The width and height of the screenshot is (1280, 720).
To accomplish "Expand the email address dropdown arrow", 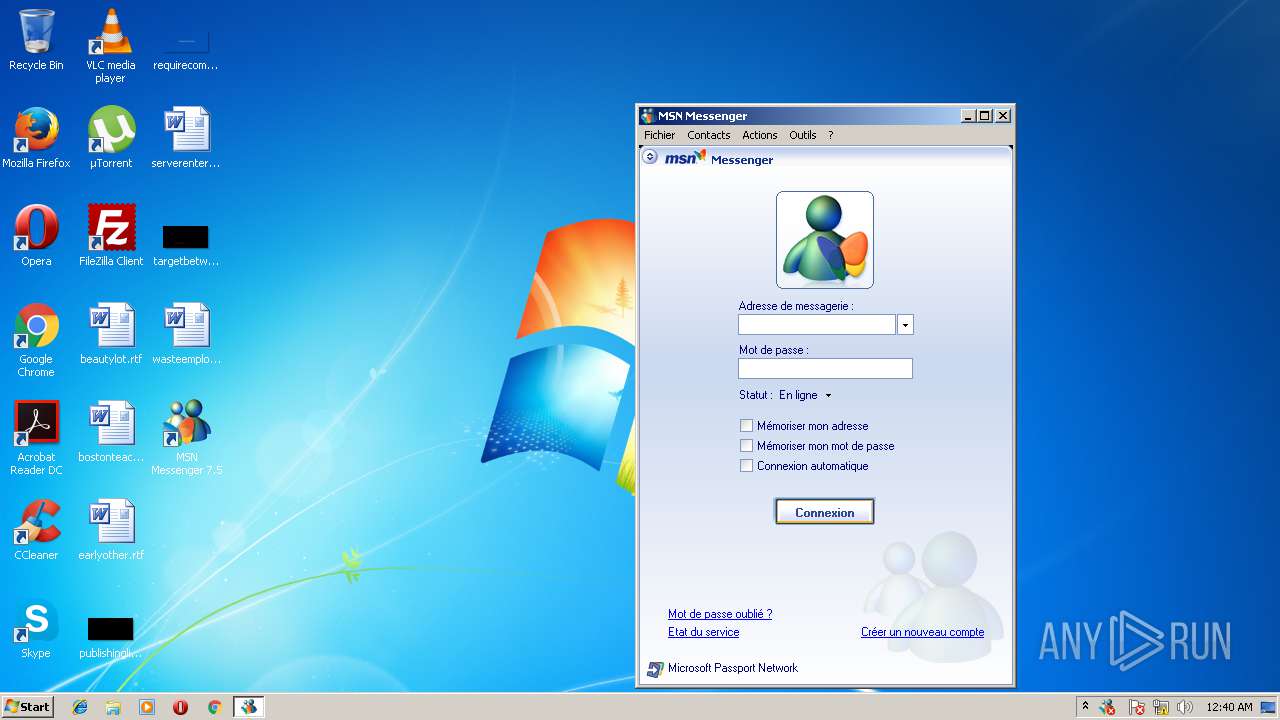I will 905,325.
